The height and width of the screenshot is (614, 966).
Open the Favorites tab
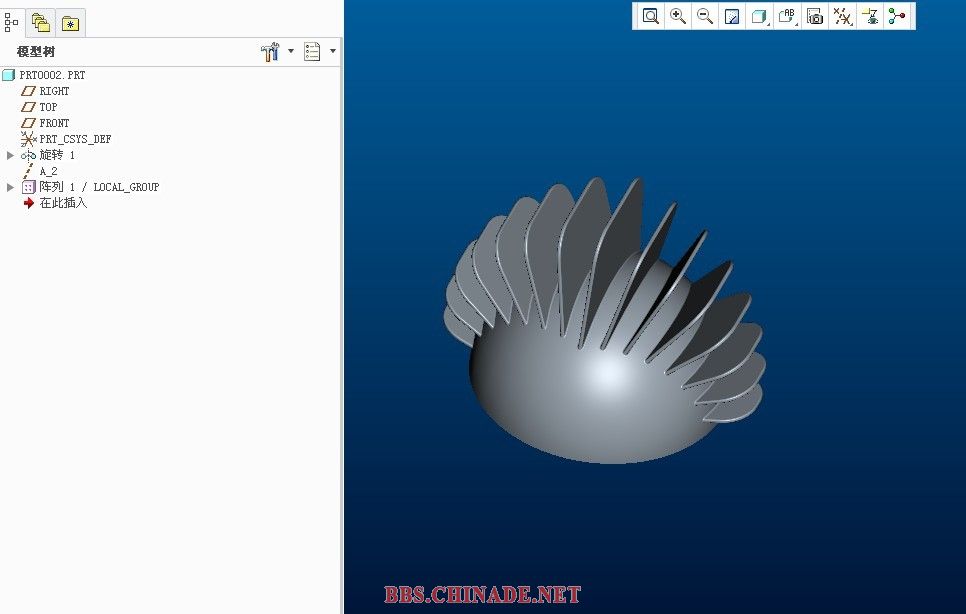(70, 23)
